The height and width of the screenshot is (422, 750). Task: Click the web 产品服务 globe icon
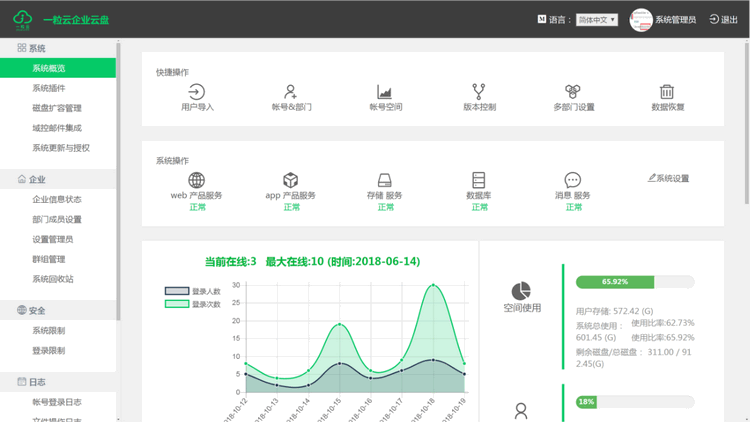click(x=196, y=180)
